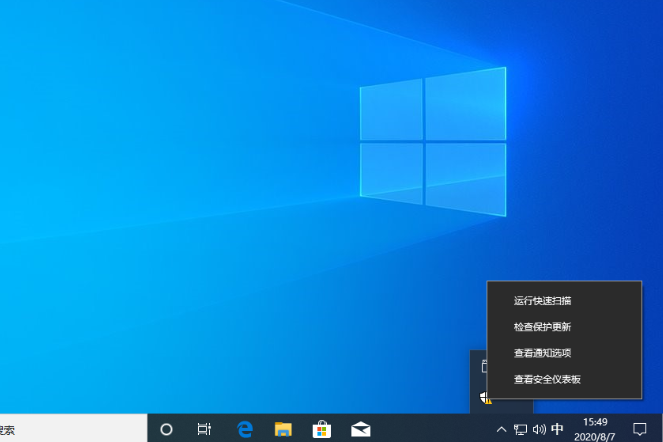Select 查看通知选项 menu entry
Viewport: 663px width, 442px height.
pos(543,353)
